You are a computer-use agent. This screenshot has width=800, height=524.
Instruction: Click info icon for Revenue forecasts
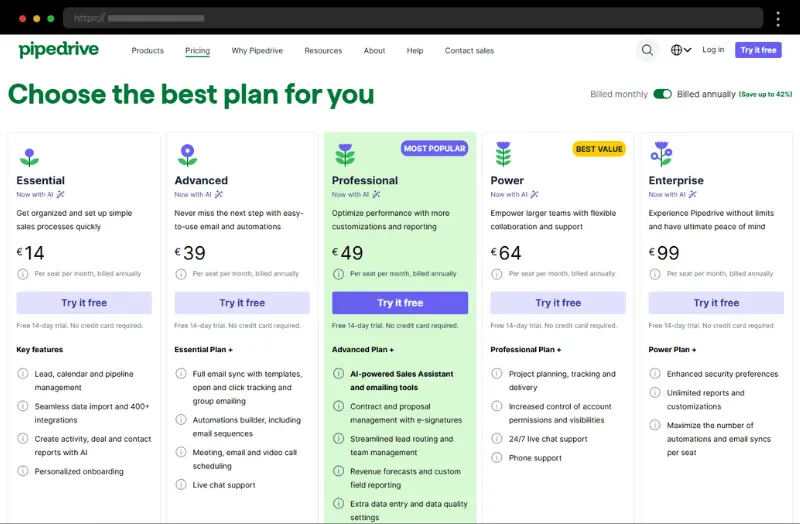pyautogui.click(x=338, y=471)
